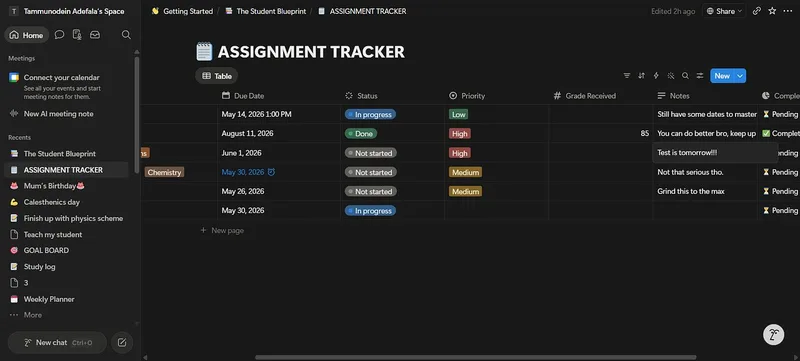Screen dimensions: 800x361
Task: Click the sidebar search magnifier icon
Action: (x=126, y=35)
